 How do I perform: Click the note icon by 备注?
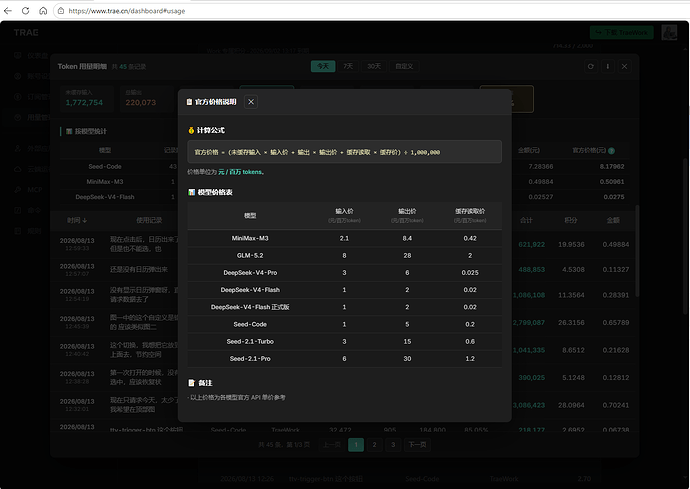pos(191,383)
